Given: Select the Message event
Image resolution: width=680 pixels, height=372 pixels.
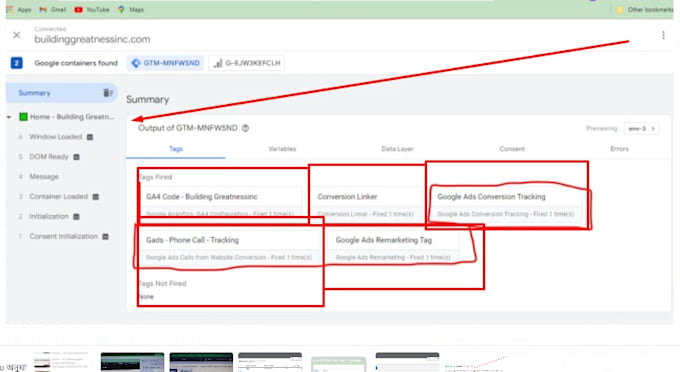Looking at the screenshot, I should (44, 176).
